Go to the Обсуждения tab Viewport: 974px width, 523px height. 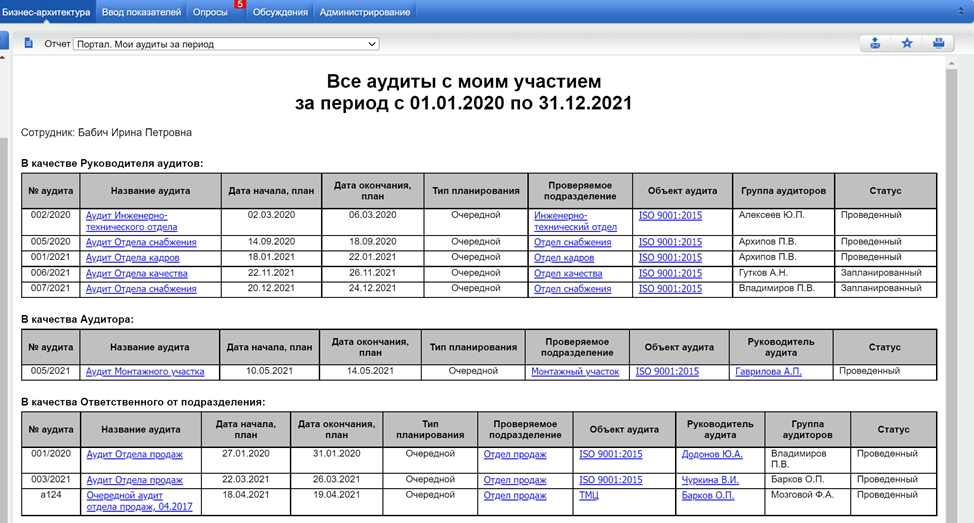point(280,12)
